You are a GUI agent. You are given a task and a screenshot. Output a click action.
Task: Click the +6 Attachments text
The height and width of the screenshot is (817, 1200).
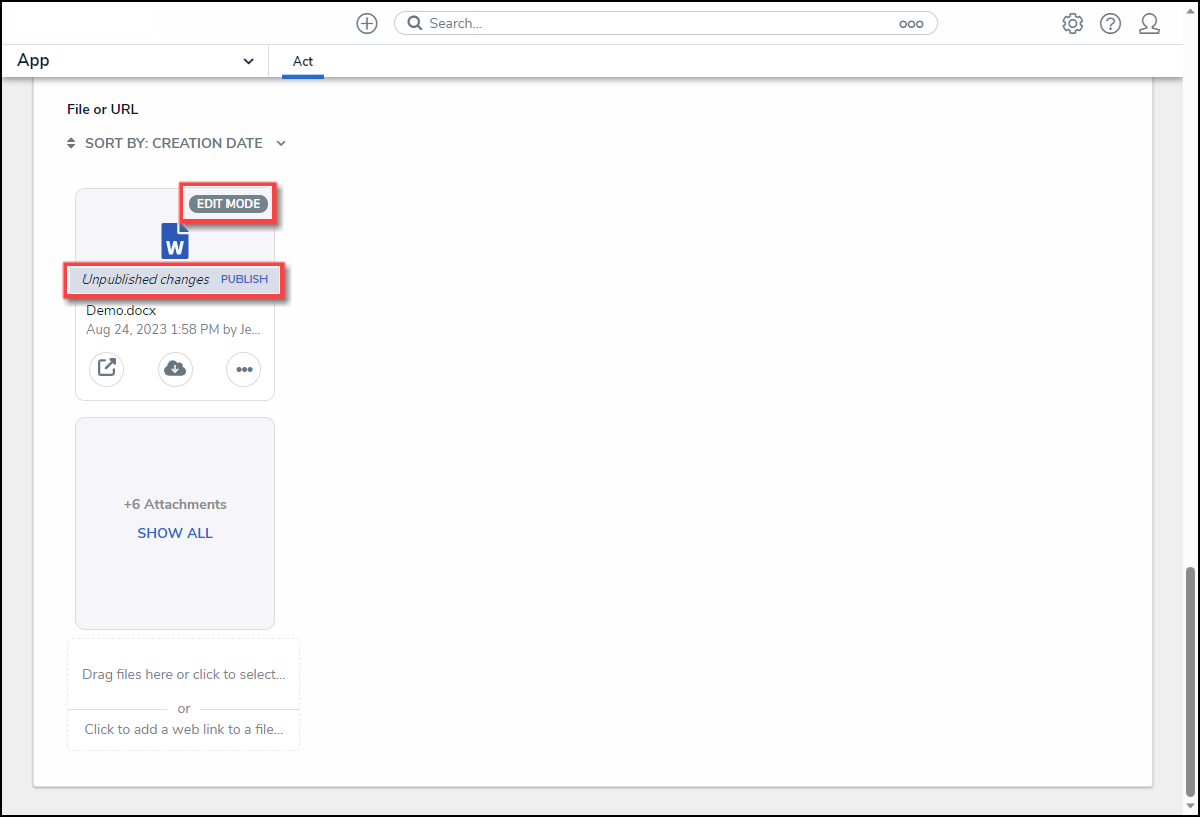(x=175, y=504)
